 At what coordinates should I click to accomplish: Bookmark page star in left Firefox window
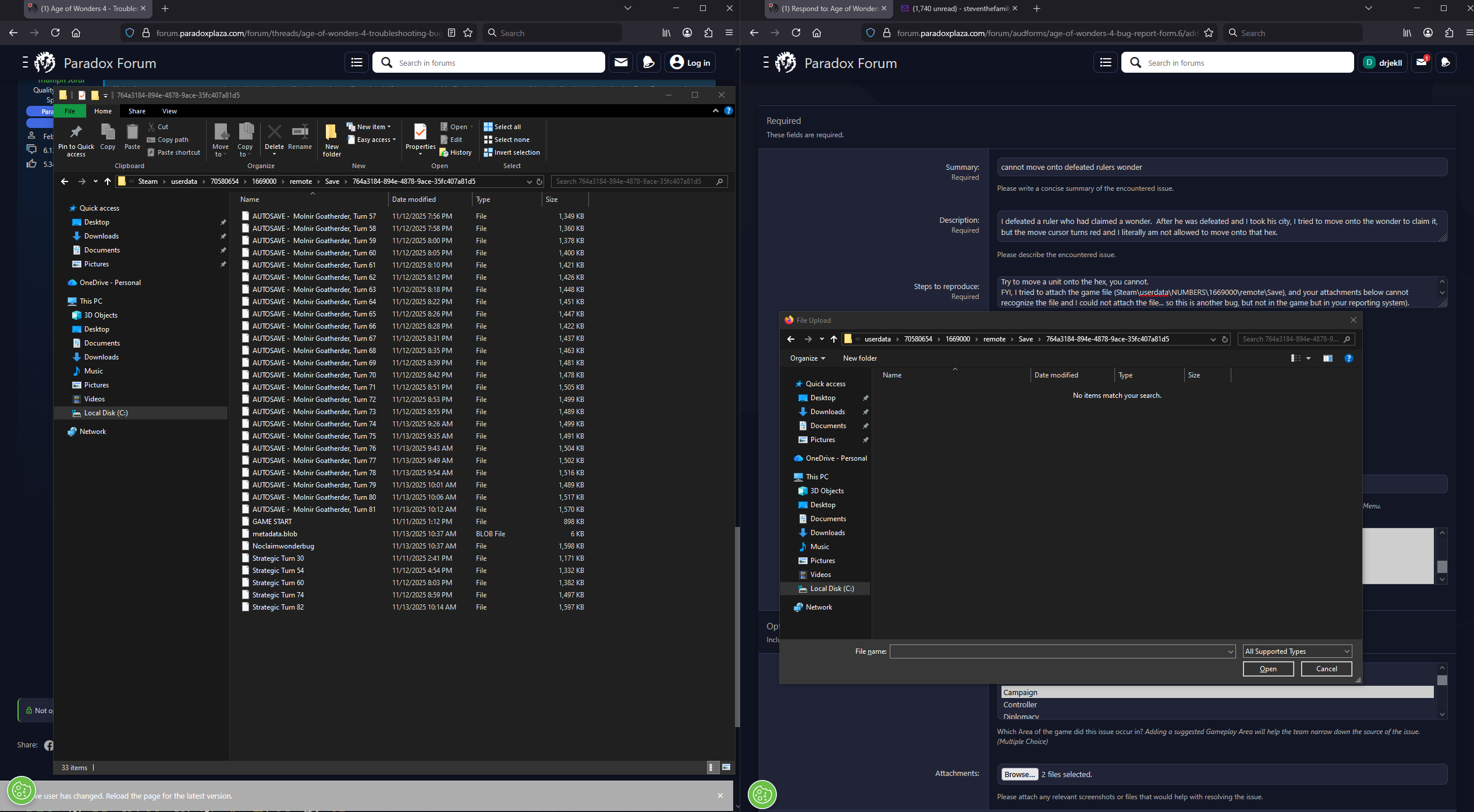pyautogui.click(x=468, y=33)
